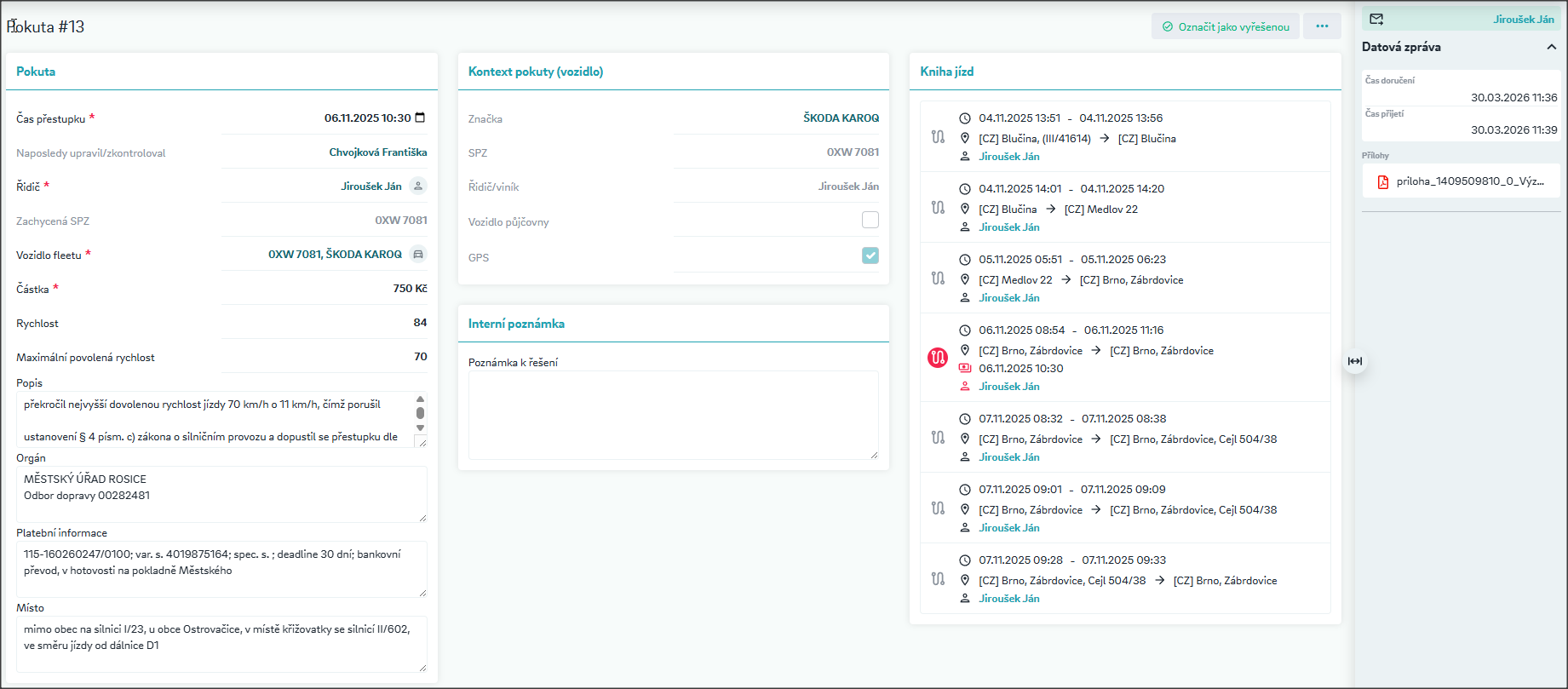Click the Kniha jízd section header
Viewport: 1568px width, 689px height.
point(946,72)
